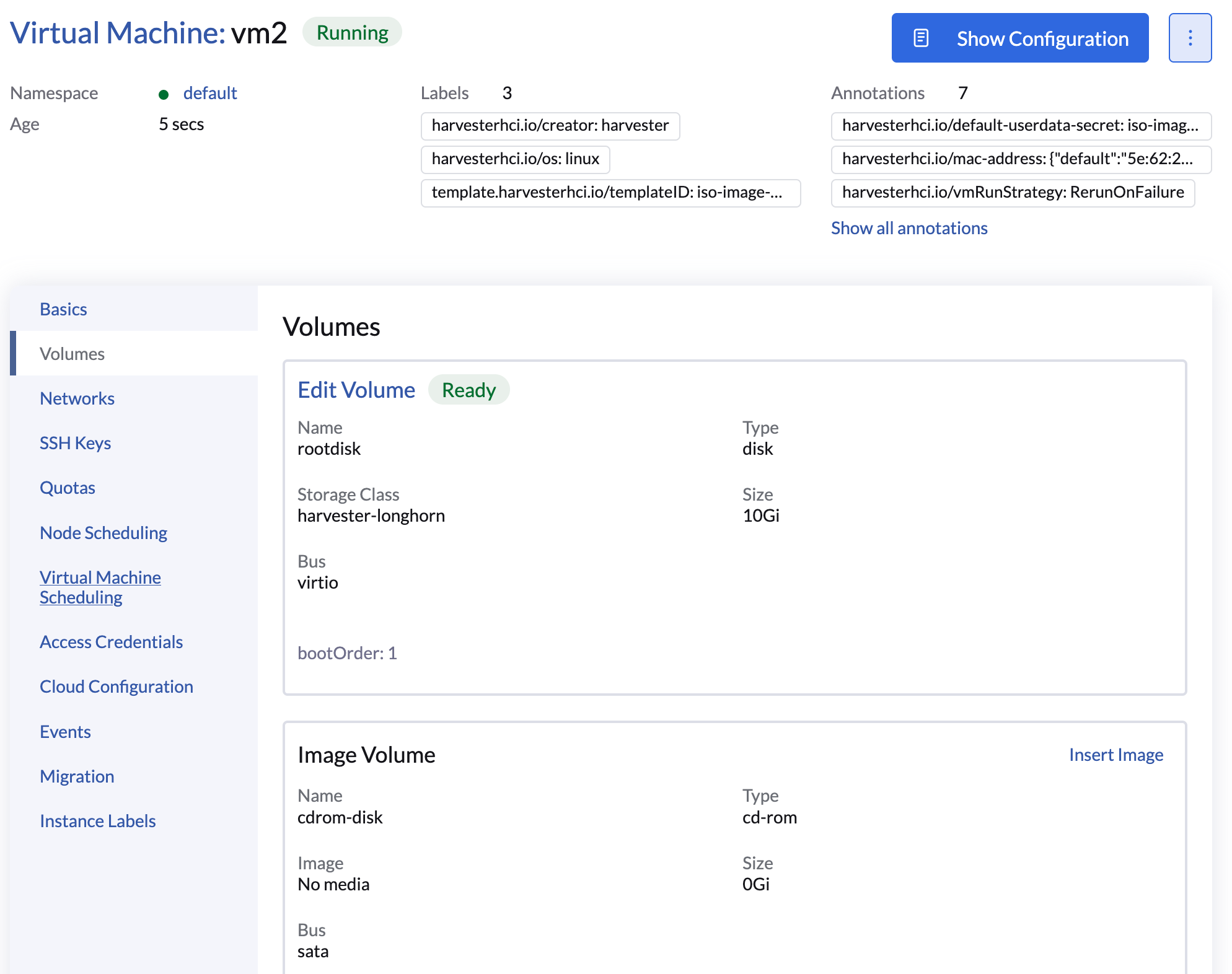View the Events tab
Screen dimensions: 1232x974
[x=65, y=732]
